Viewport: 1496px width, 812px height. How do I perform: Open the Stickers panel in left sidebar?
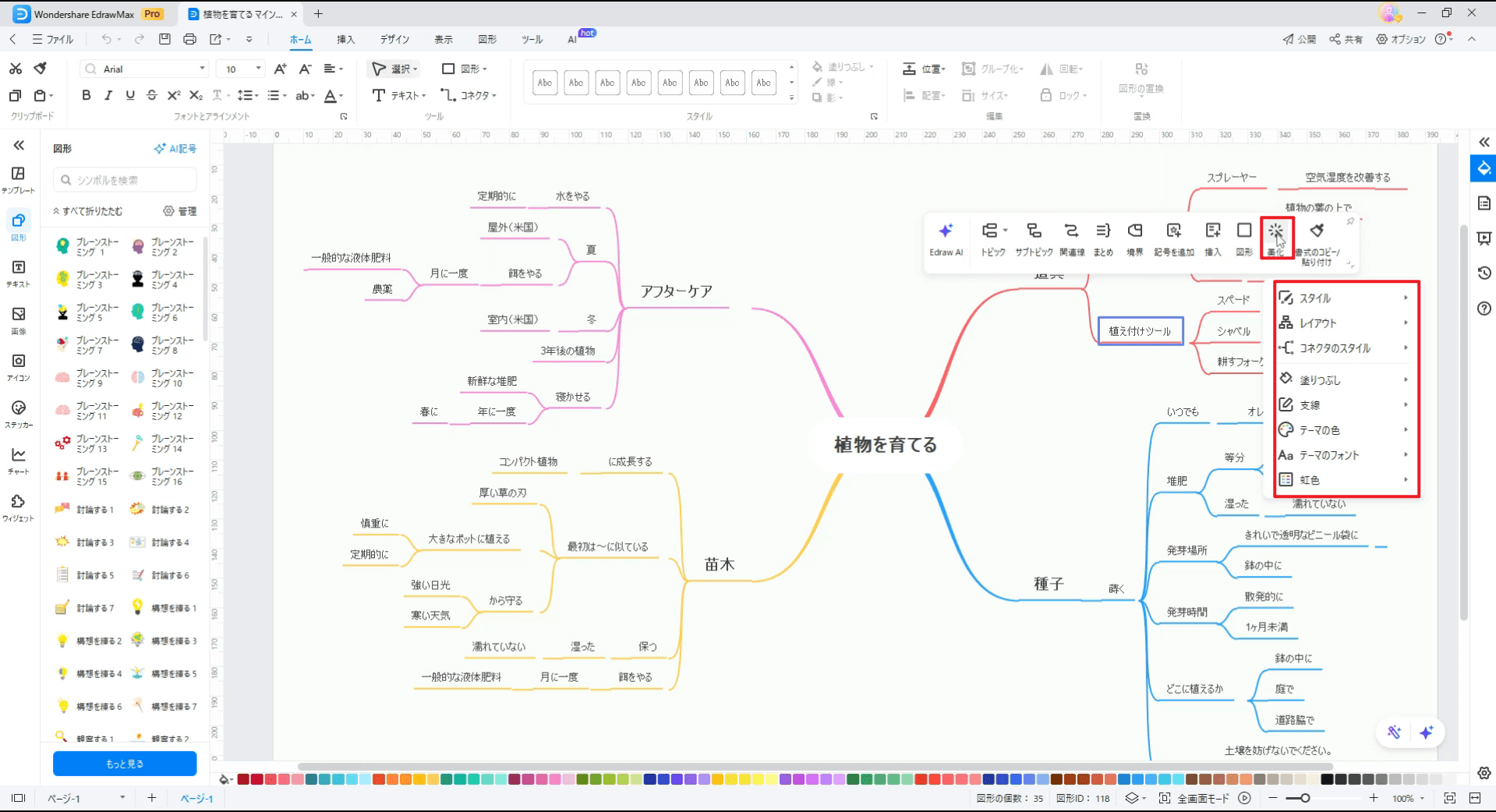(18, 414)
